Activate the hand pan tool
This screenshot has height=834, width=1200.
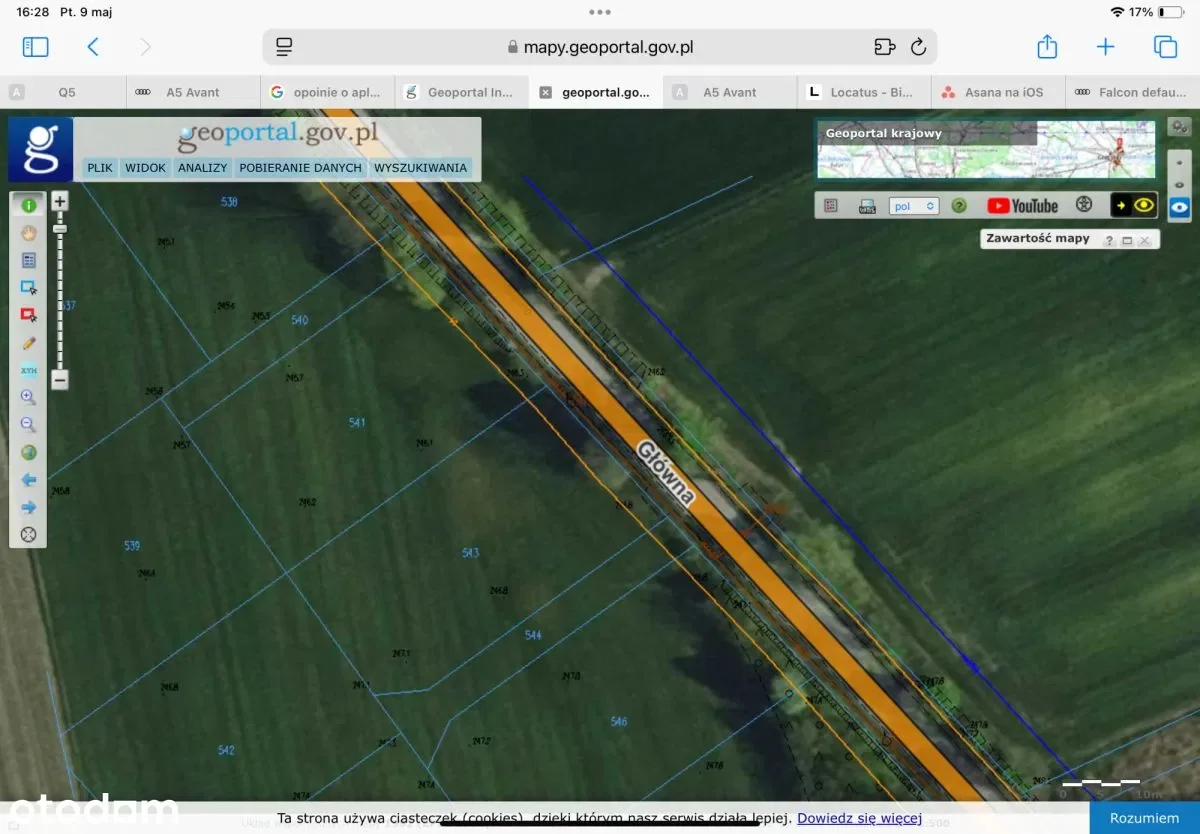click(28, 233)
